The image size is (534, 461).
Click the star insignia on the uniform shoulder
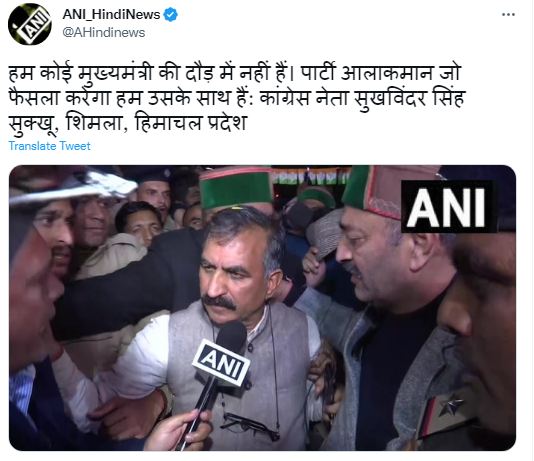[451, 405]
